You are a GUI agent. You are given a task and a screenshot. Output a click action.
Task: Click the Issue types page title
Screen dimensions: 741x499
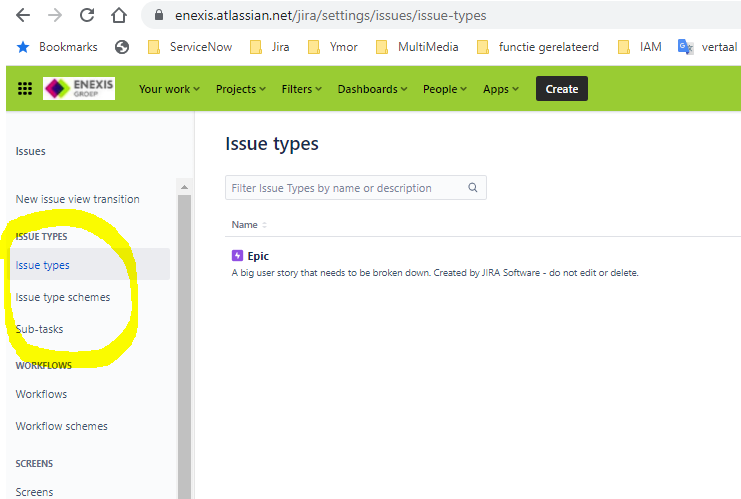(272, 144)
